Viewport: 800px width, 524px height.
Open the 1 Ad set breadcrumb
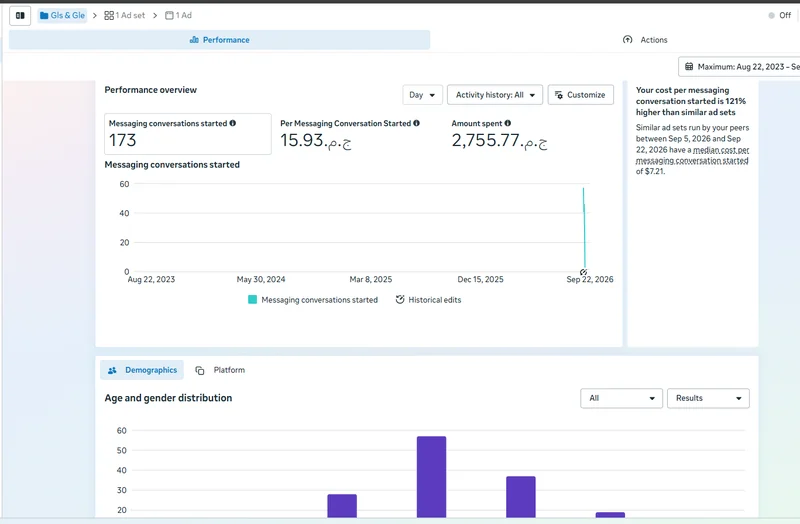tap(124, 15)
